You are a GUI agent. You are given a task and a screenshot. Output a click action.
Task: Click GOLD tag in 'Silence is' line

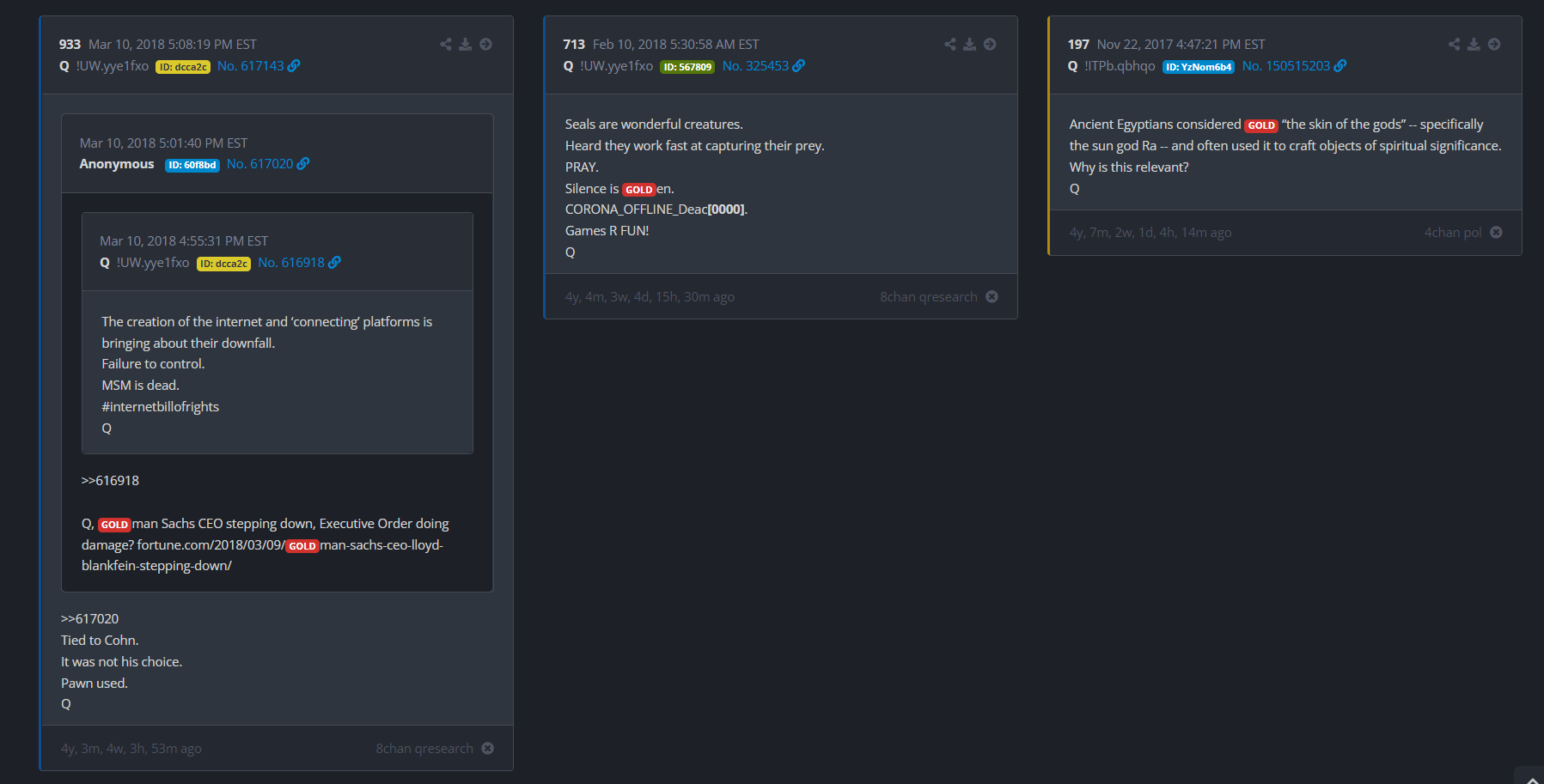638,190
